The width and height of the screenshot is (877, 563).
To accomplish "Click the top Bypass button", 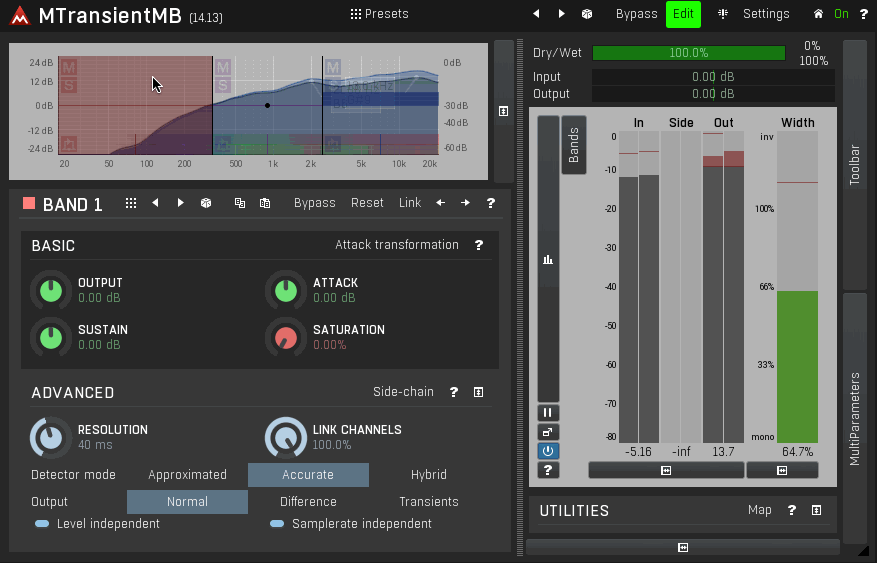I will tap(636, 14).
